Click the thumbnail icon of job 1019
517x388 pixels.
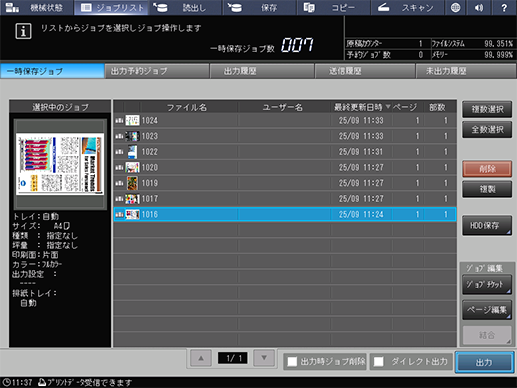[x=132, y=183]
